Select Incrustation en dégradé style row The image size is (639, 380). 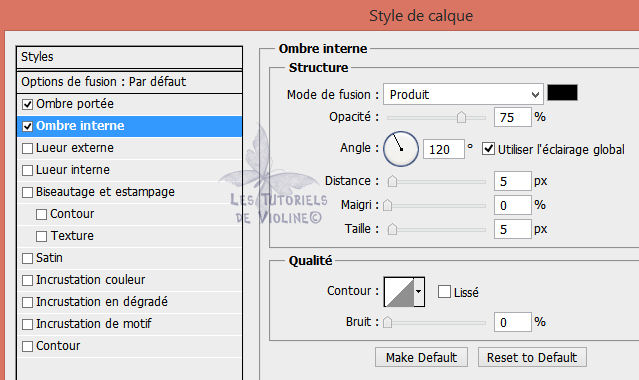tap(130, 302)
